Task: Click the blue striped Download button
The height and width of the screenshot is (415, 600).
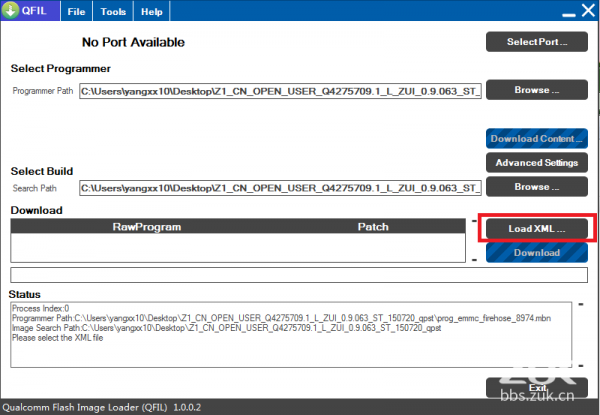Action: 537,253
